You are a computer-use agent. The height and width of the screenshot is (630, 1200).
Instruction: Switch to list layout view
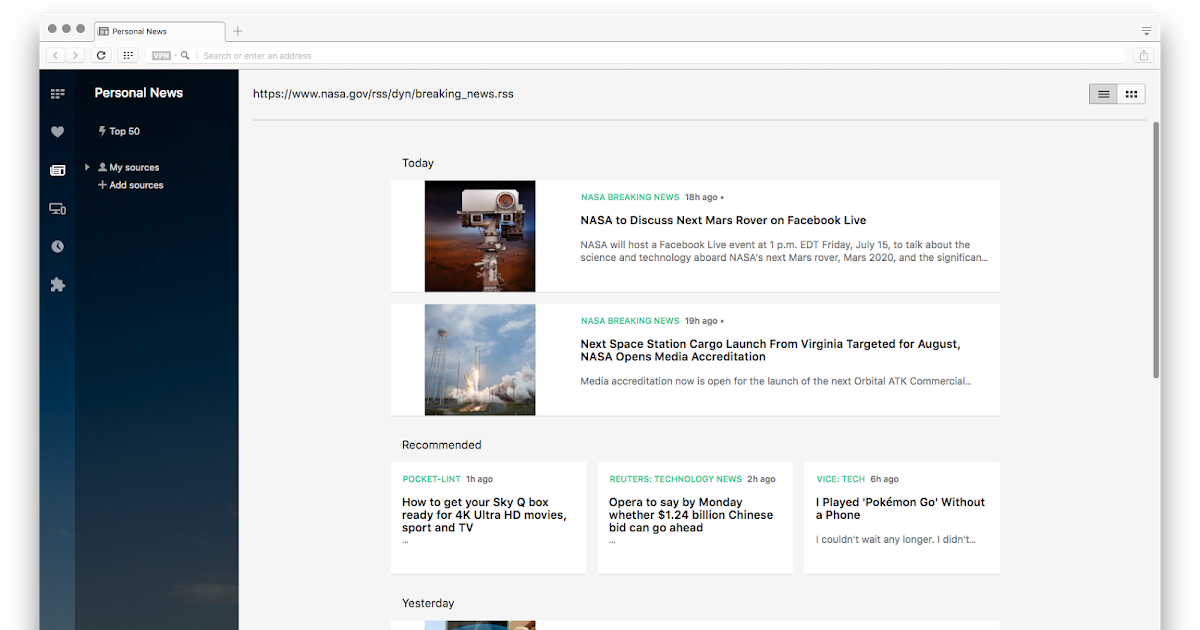(1103, 94)
